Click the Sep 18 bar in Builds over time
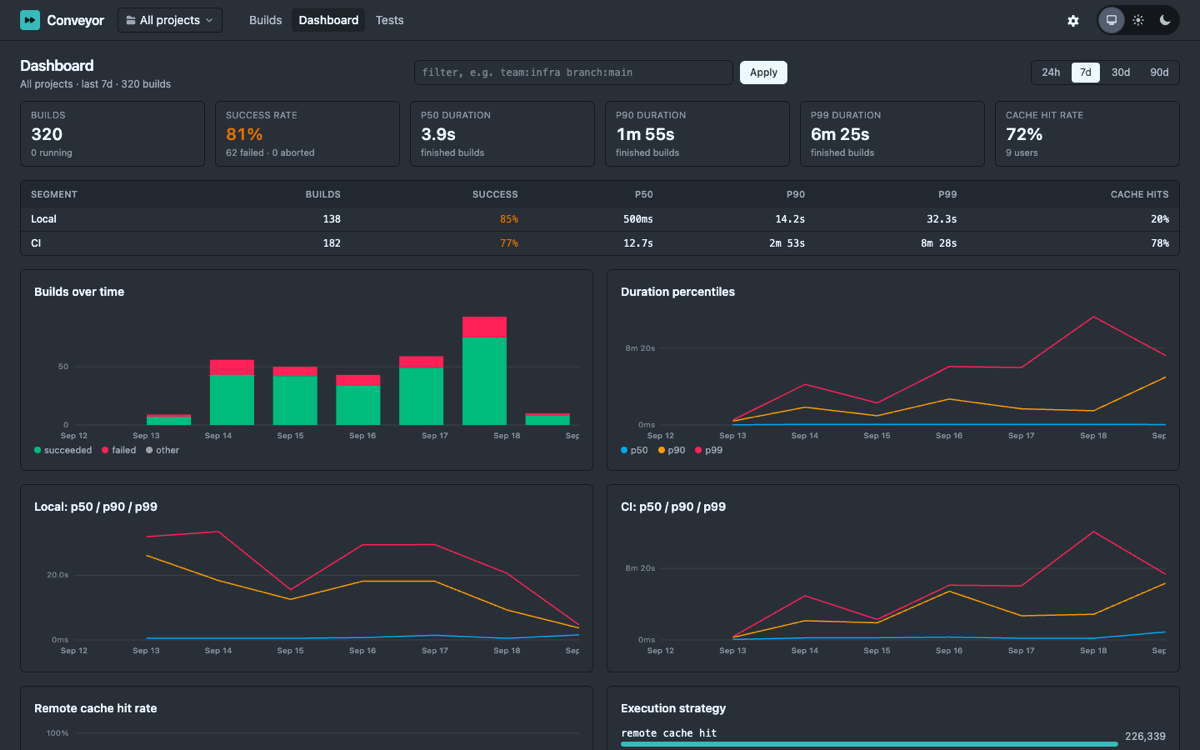 [484, 371]
